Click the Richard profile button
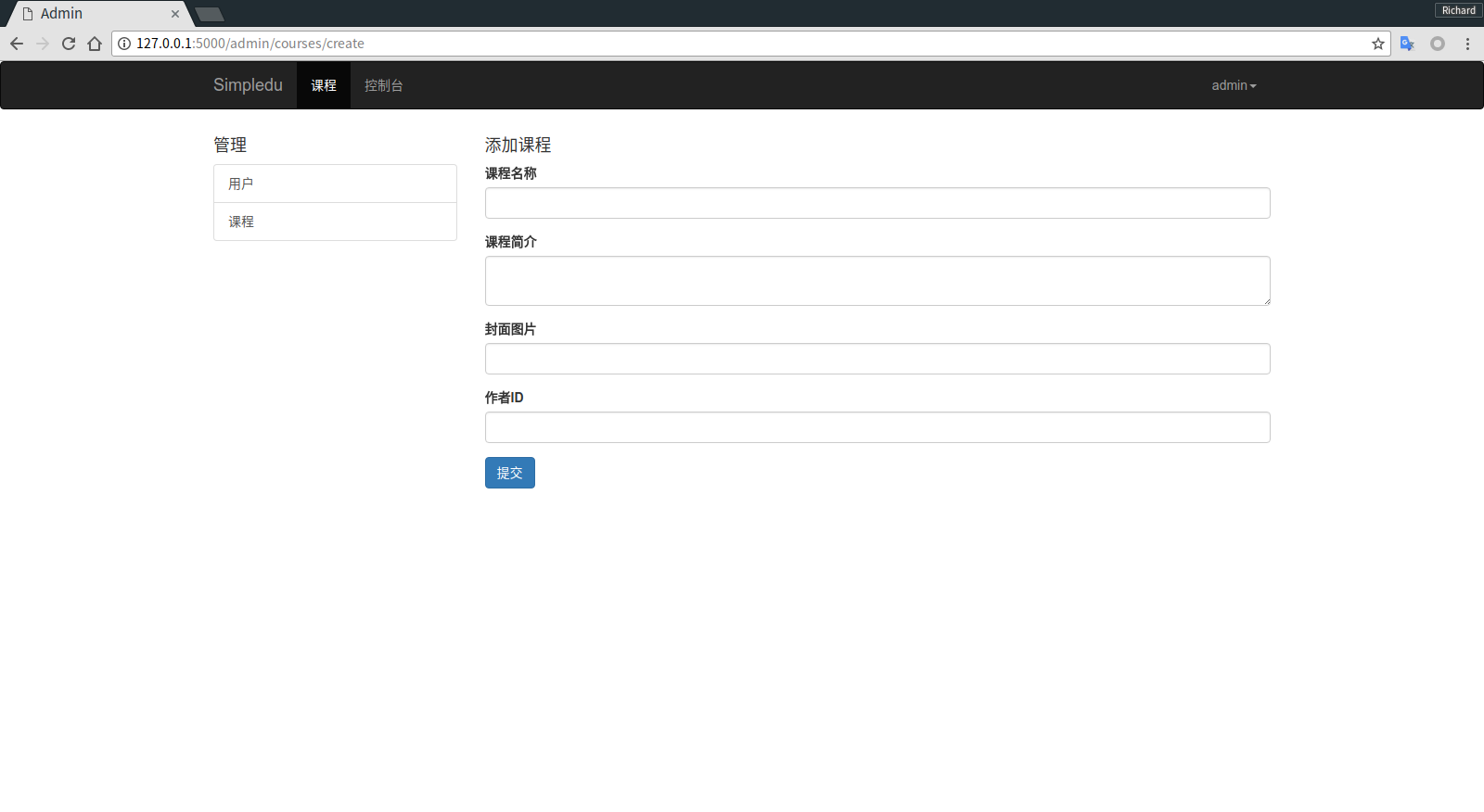 click(1458, 10)
